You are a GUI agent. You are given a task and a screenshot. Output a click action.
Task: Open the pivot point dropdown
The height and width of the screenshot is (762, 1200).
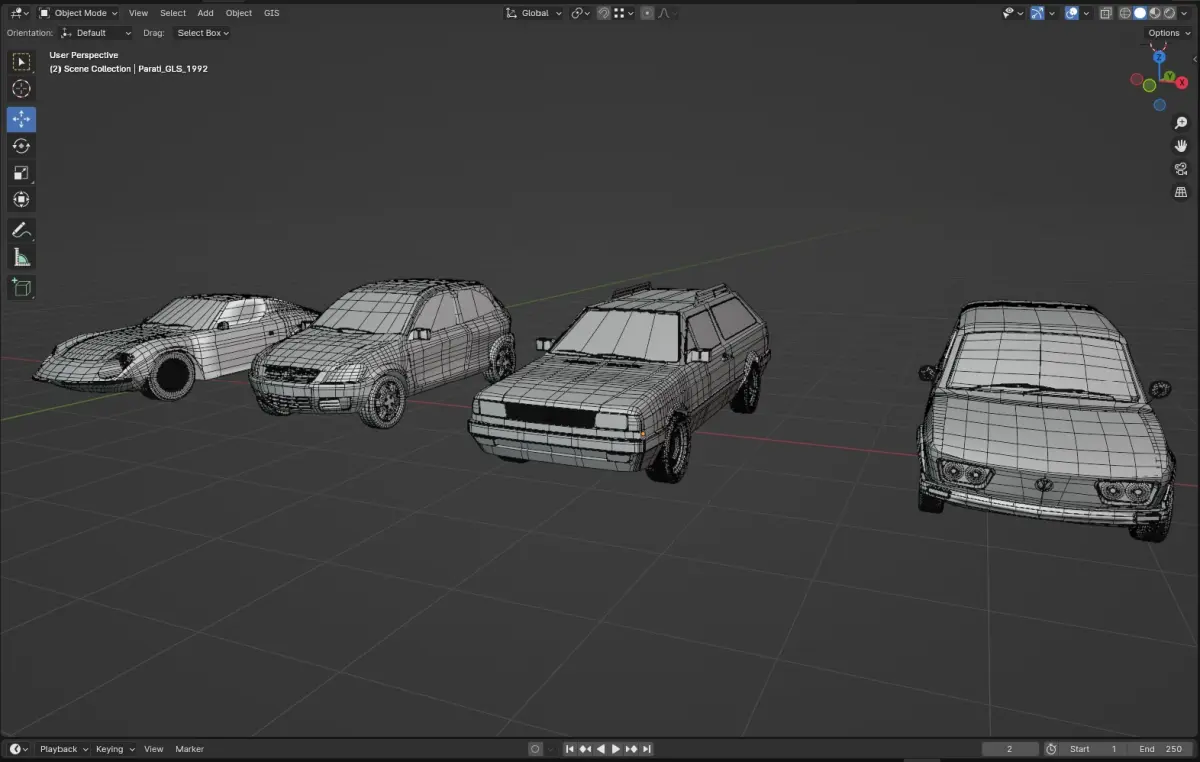click(x=581, y=13)
